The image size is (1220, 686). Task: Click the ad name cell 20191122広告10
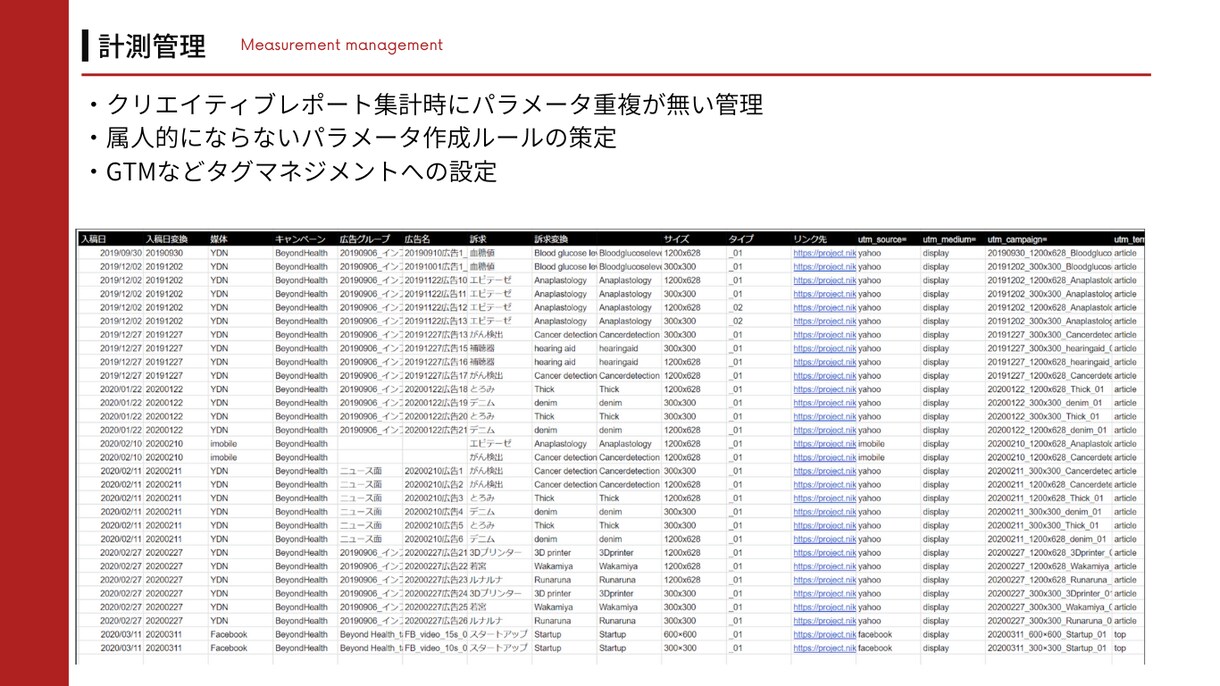pyautogui.click(x=436, y=281)
